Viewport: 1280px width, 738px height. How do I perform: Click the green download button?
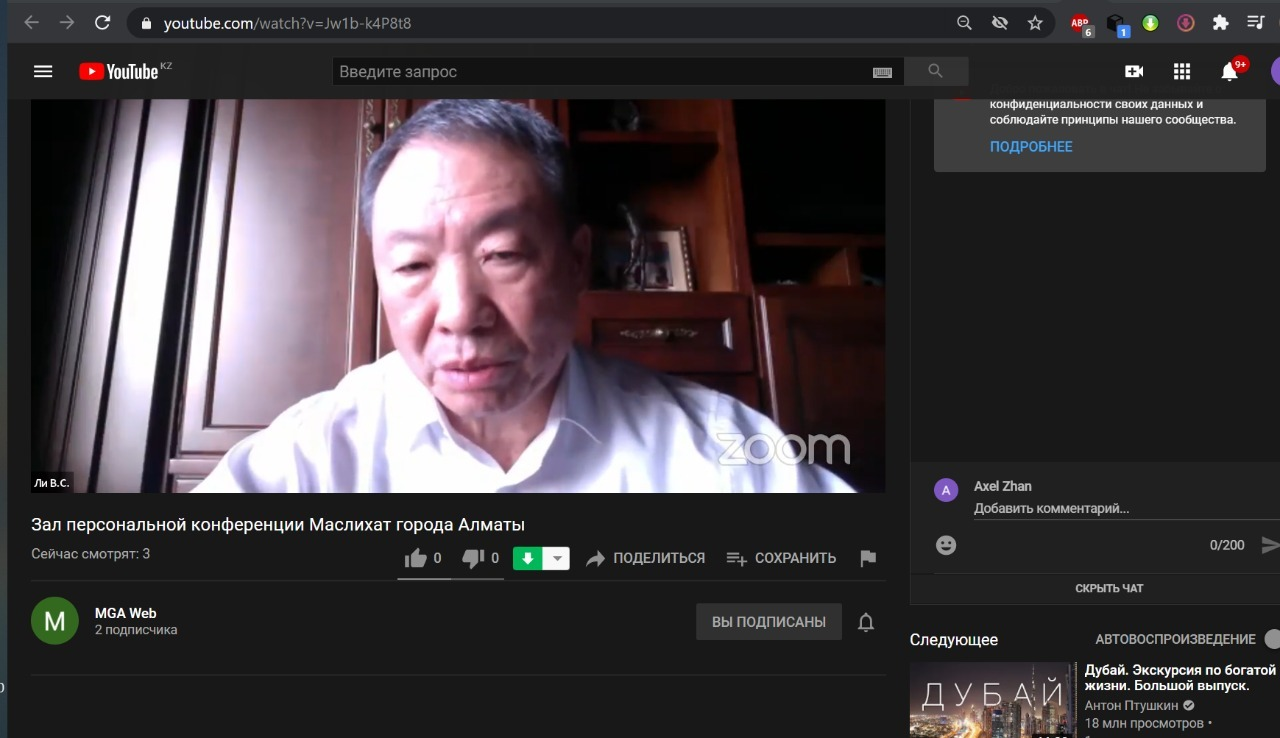527,559
